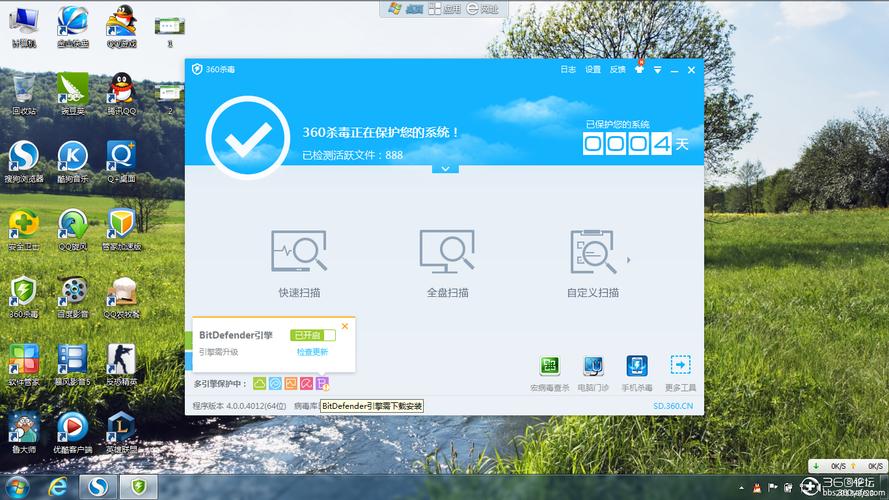Open 电脑门诊 PC clinic tool
Image resolution: width=889 pixels, height=500 pixels.
593,374
